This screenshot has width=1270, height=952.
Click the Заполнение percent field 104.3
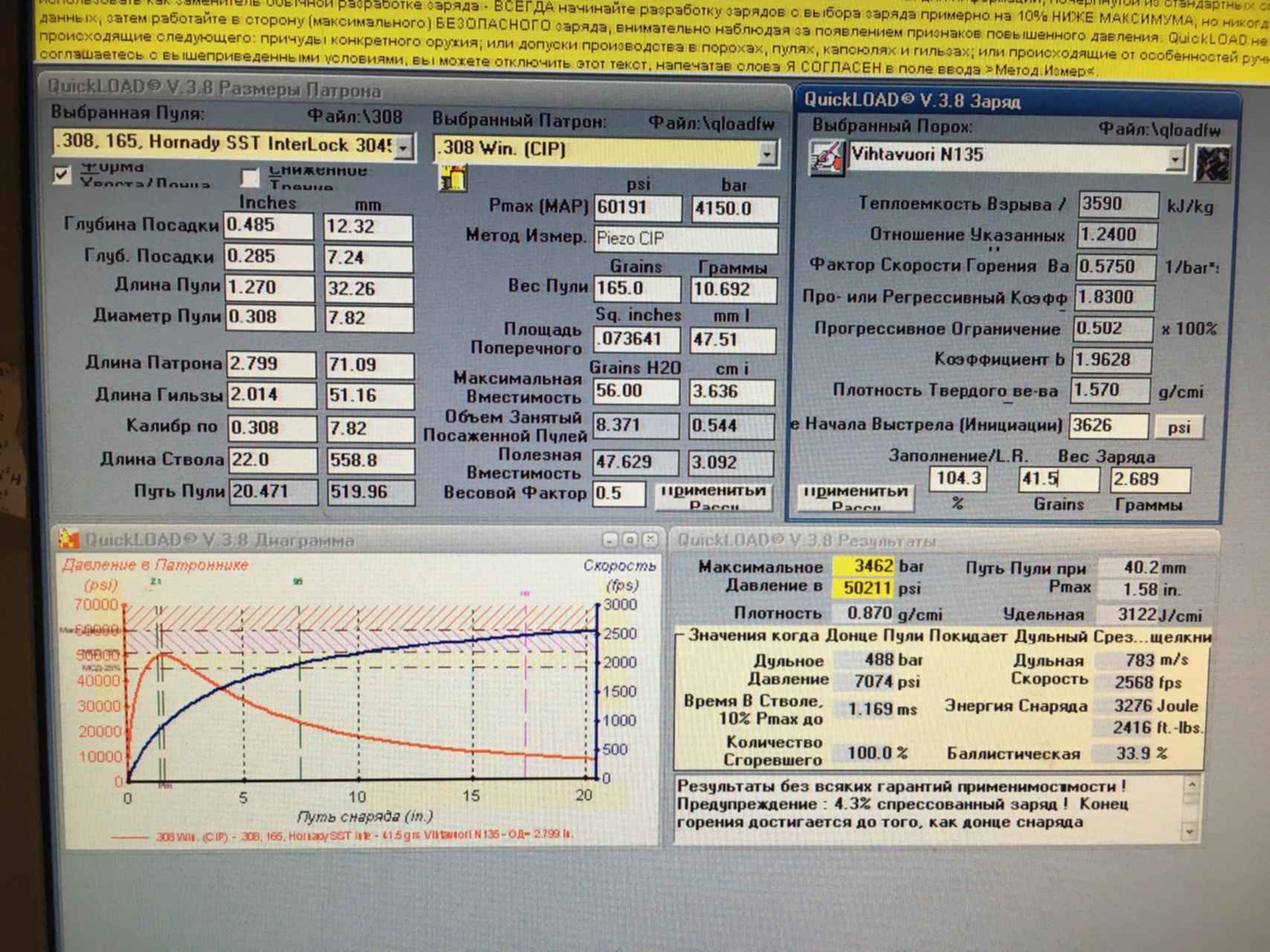(x=958, y=479)
